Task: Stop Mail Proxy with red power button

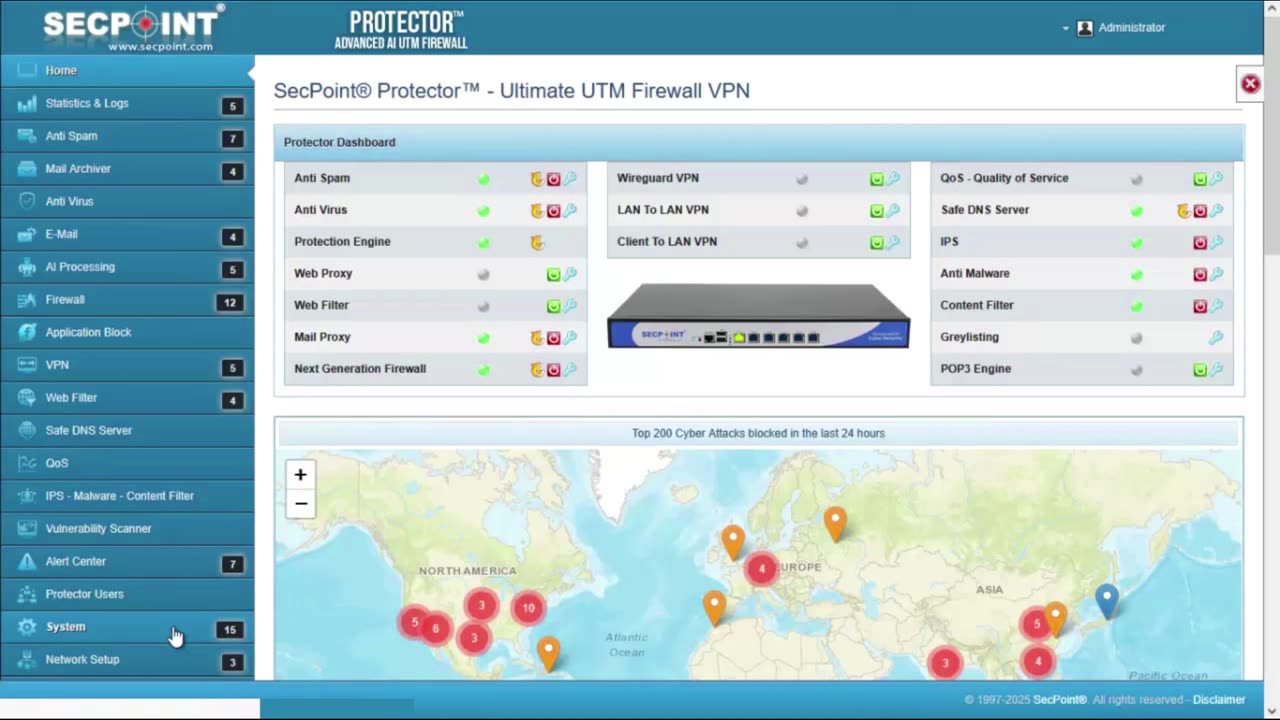Action: 553,338
